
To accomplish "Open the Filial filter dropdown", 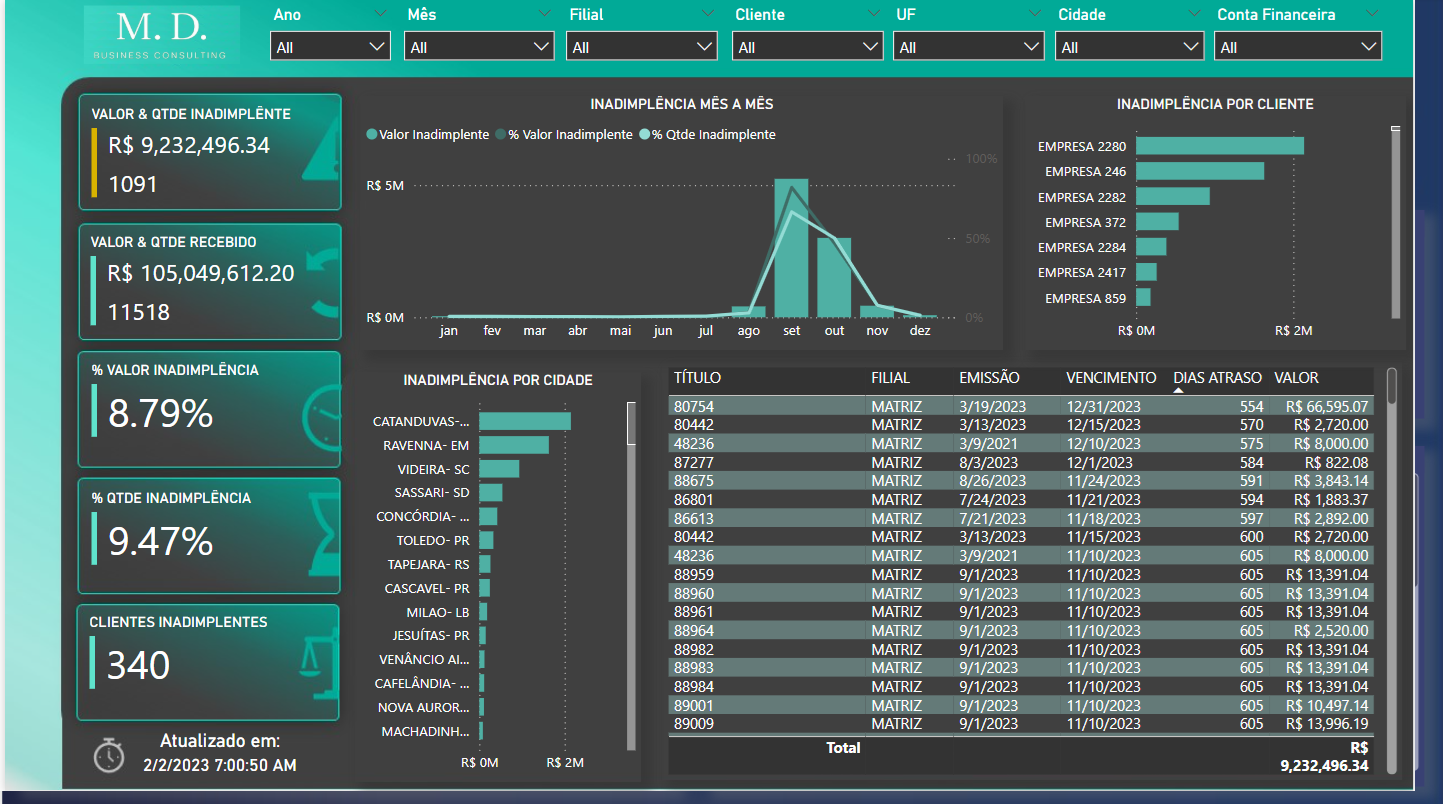I will click(x=642, y=47).
